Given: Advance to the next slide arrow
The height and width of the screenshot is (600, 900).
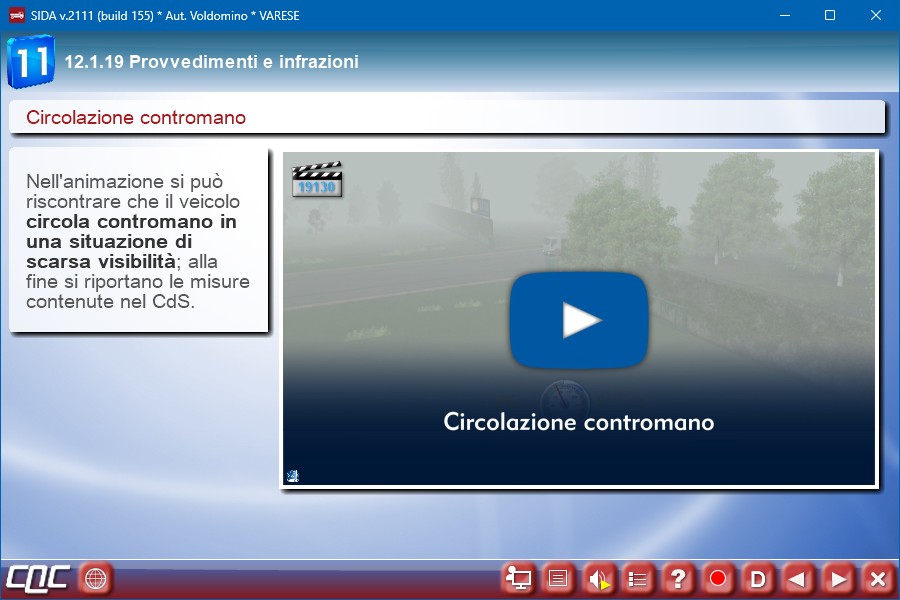Looking at the screenshot, I should coord(838,578).
